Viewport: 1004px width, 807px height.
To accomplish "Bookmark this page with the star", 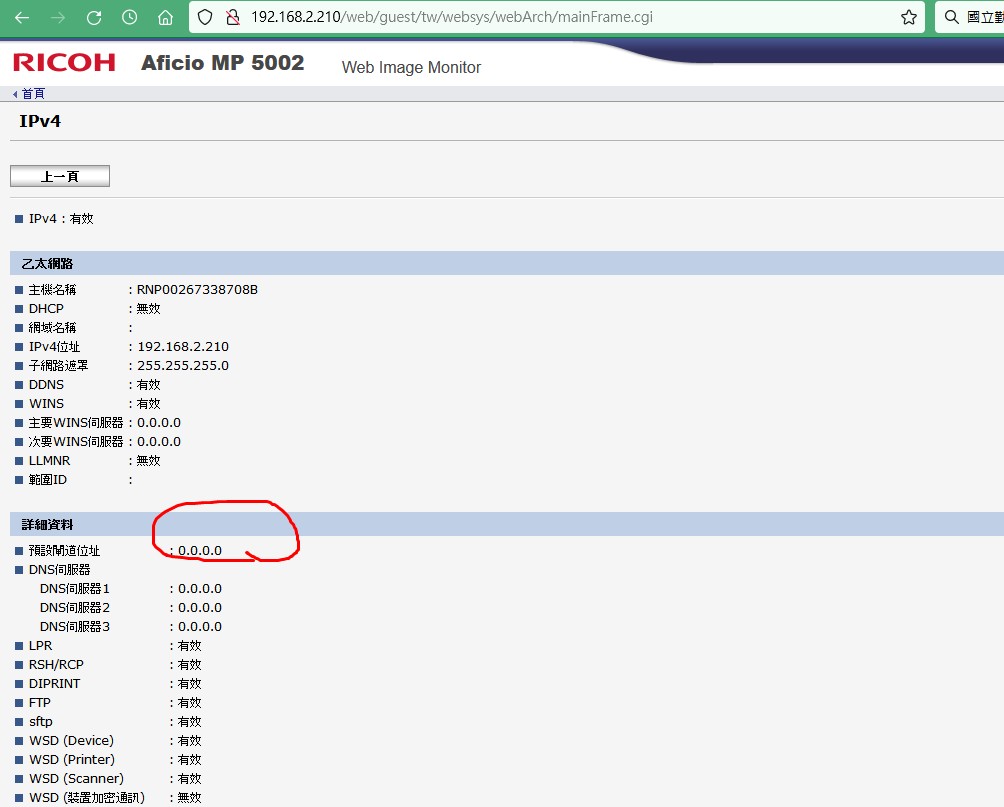I will (908, 17).
